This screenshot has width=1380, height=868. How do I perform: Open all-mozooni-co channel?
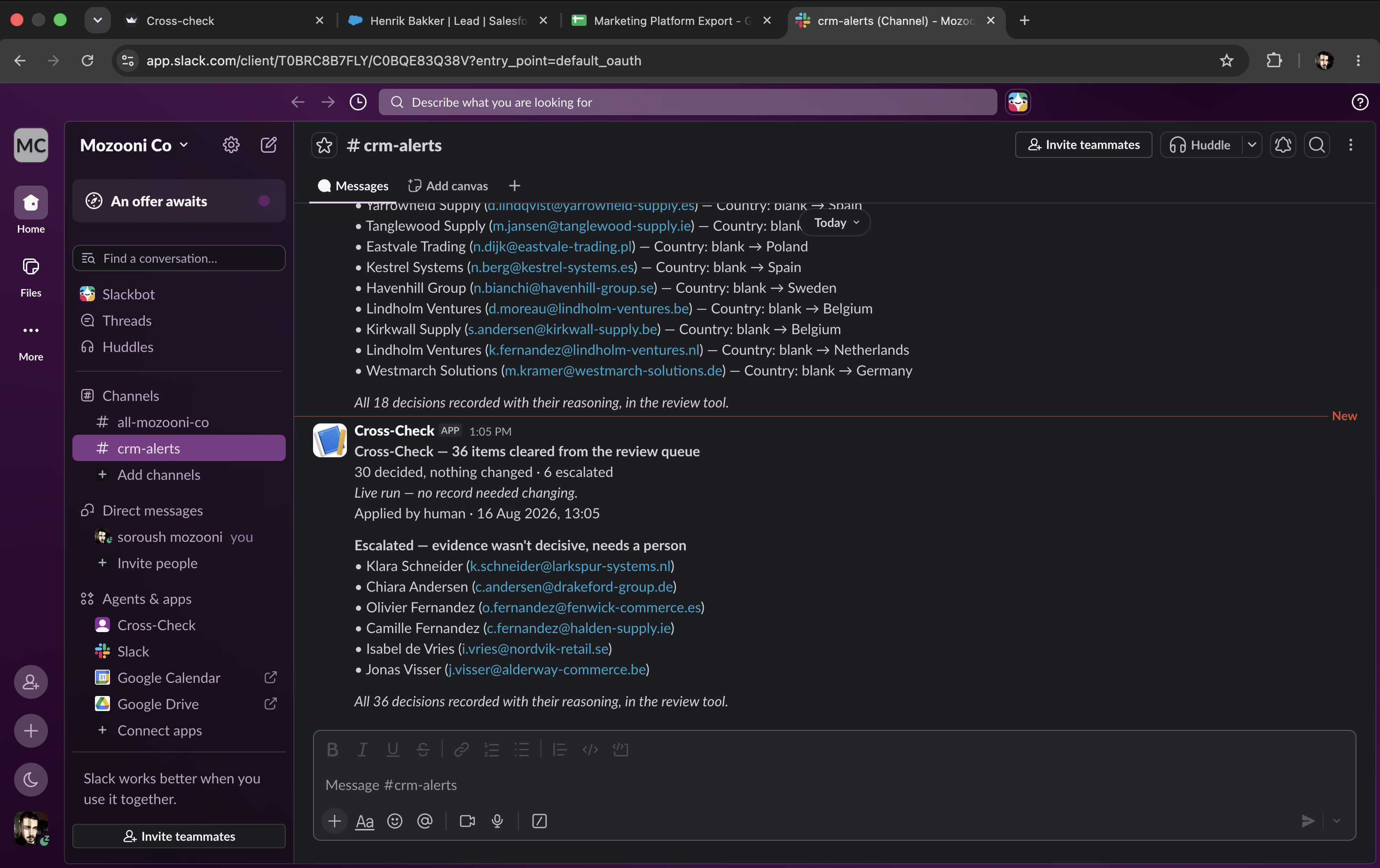click(x=179, y=422)
